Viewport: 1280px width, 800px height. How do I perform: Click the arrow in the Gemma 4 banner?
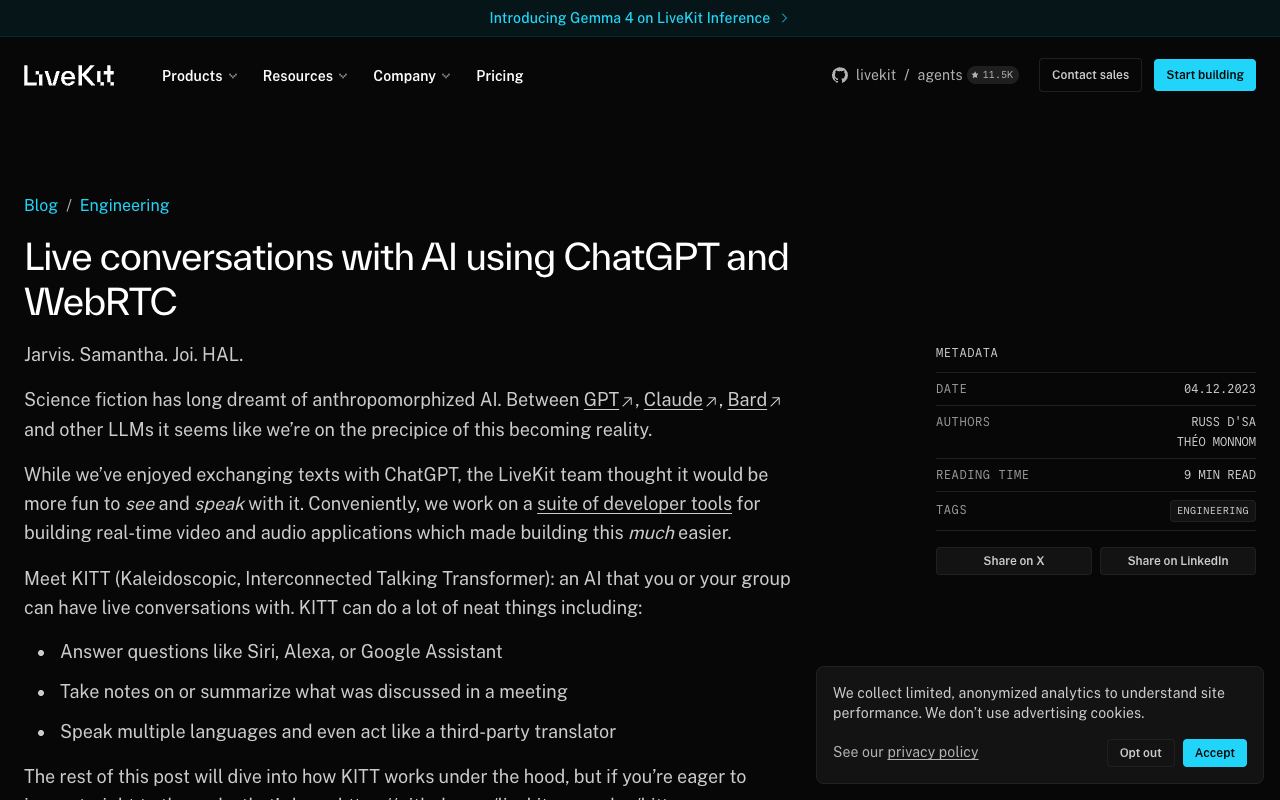pyautogui.click(x=784, y=18)
